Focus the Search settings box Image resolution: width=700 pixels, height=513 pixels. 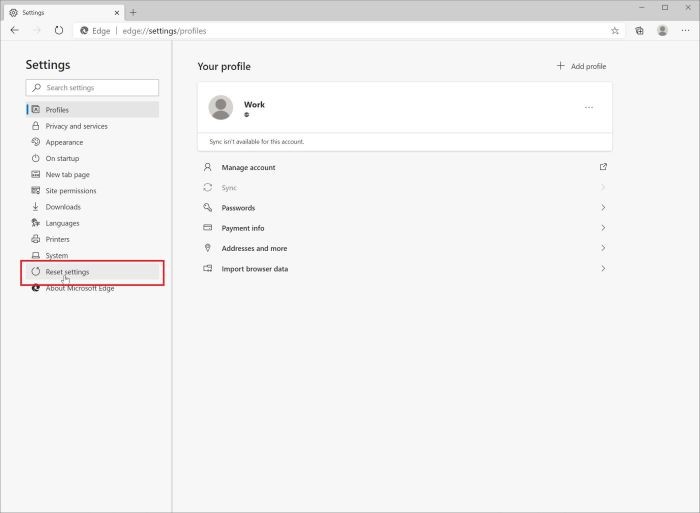click(92, 88)
